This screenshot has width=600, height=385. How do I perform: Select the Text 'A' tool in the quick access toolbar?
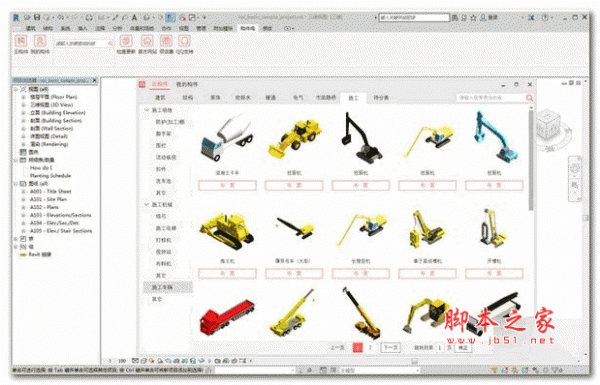pos(134,18)
